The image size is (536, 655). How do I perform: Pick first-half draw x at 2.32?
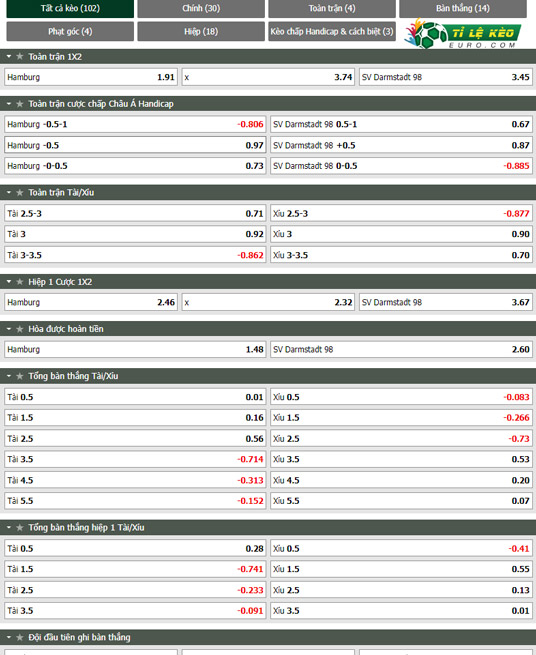pos(268,302)
